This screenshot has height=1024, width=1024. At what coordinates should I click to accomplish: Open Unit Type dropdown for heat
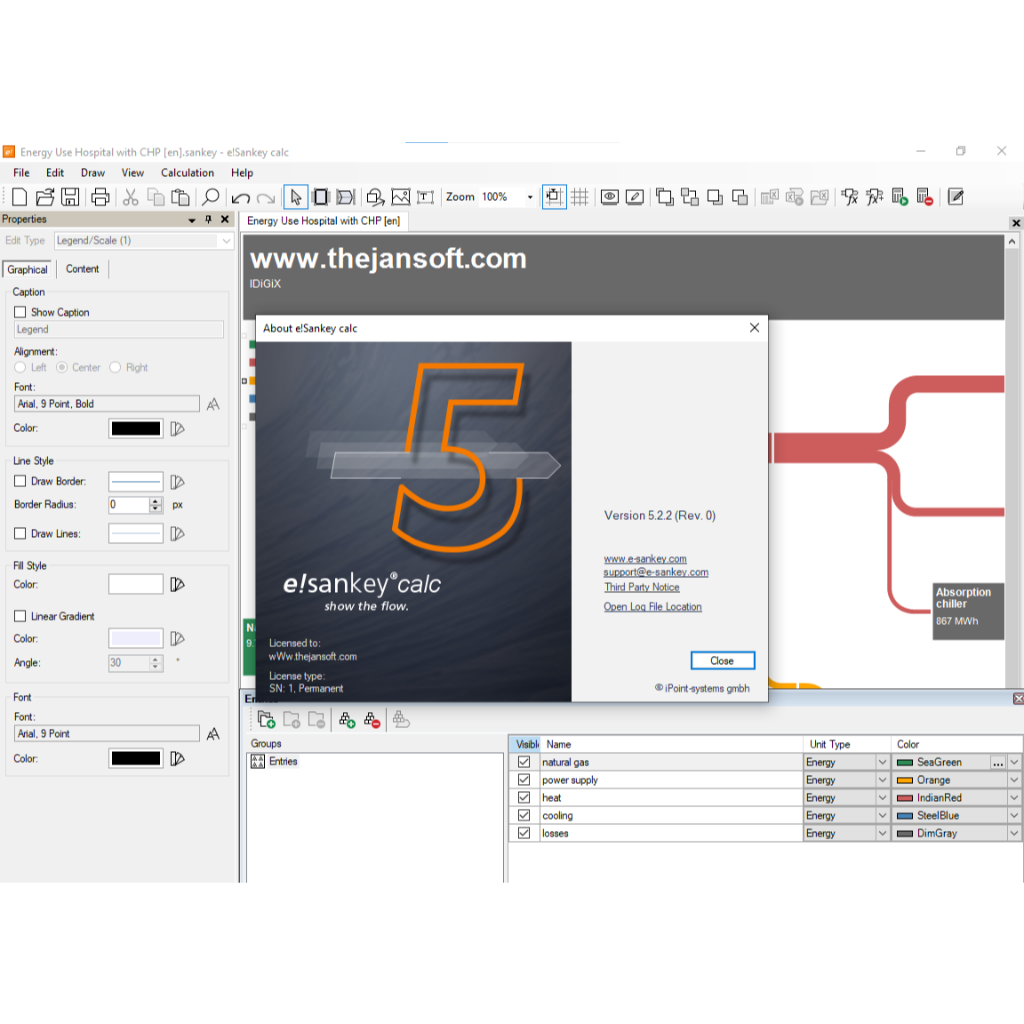tap(882, 797)
